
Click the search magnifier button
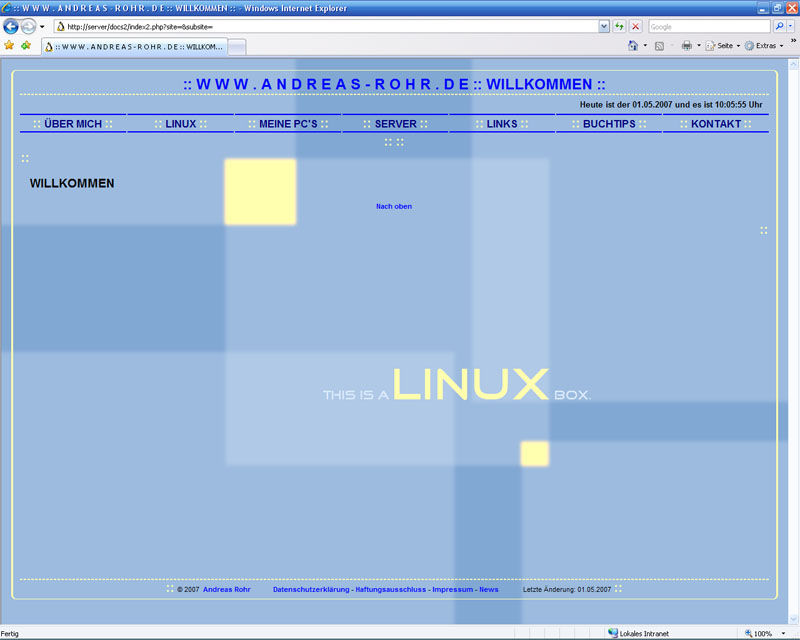779,27
